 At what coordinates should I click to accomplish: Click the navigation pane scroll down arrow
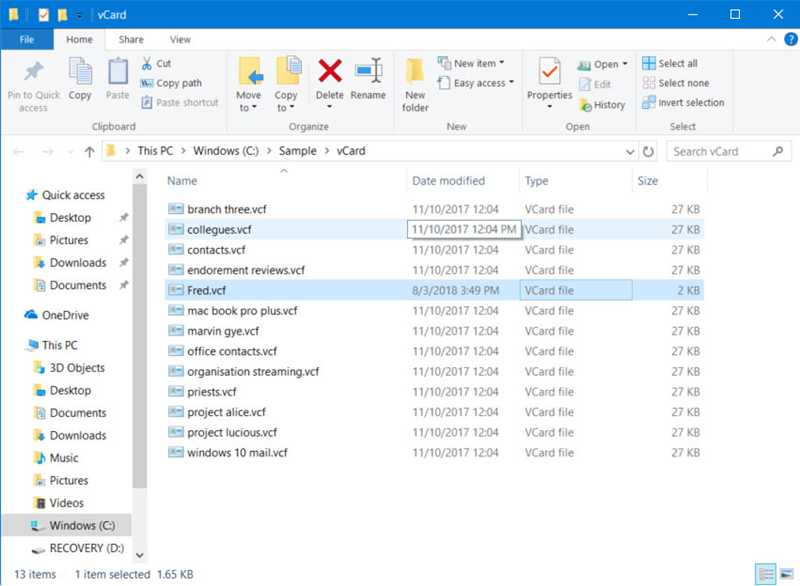(140, 555)
